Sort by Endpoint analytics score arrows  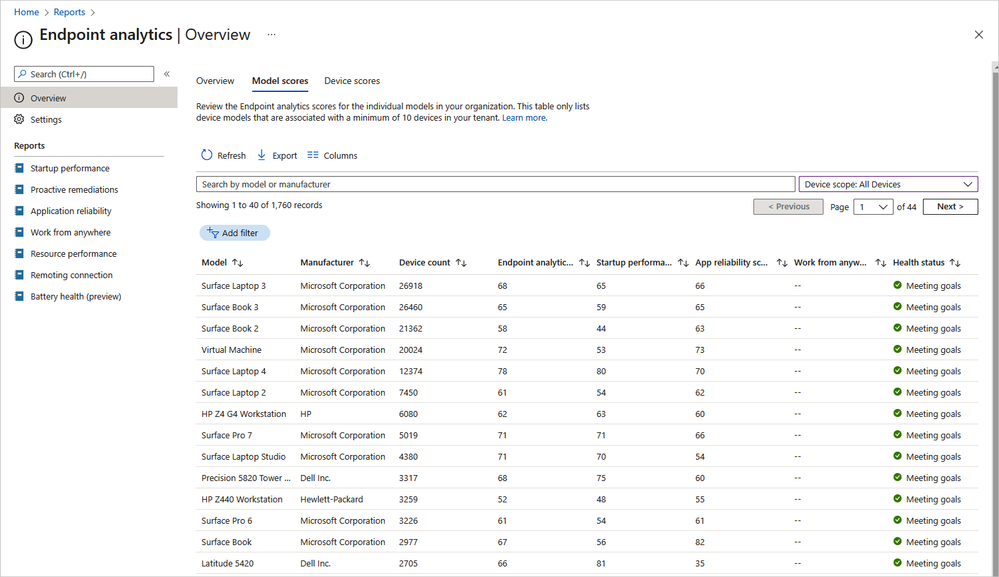tap(584, 262)
